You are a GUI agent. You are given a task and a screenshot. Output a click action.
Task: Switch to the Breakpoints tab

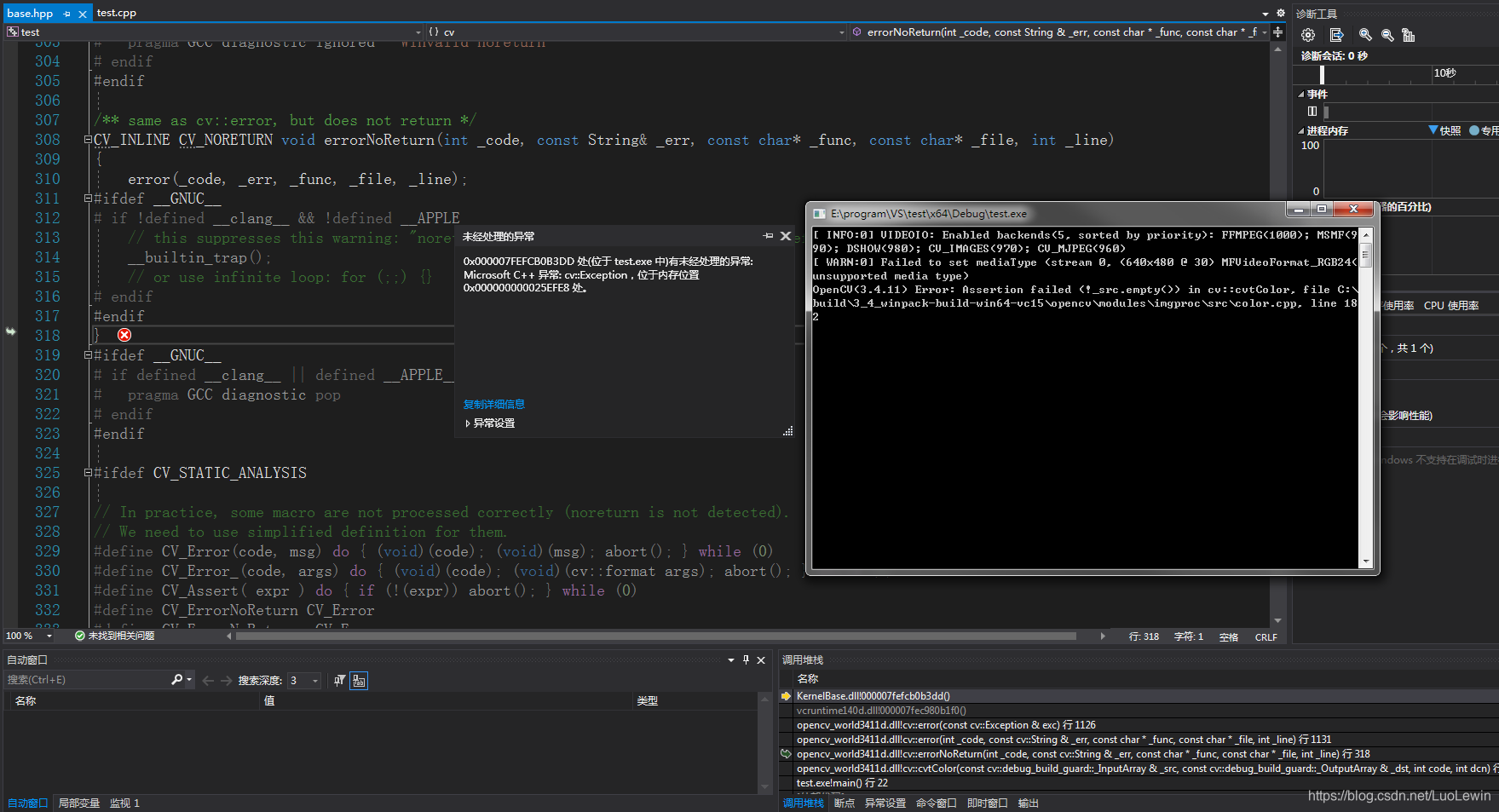point(845,803)
